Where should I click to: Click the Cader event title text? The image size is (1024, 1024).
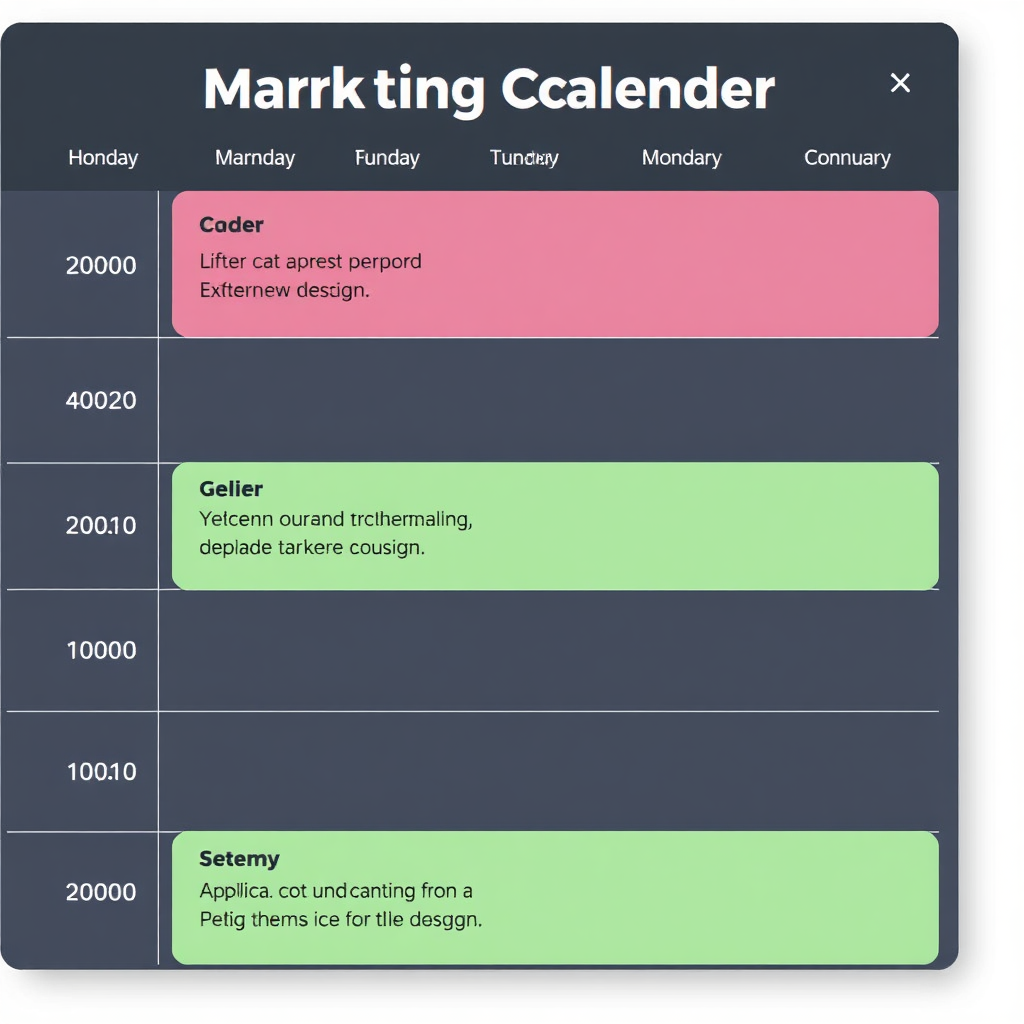[x=231, y=225]
